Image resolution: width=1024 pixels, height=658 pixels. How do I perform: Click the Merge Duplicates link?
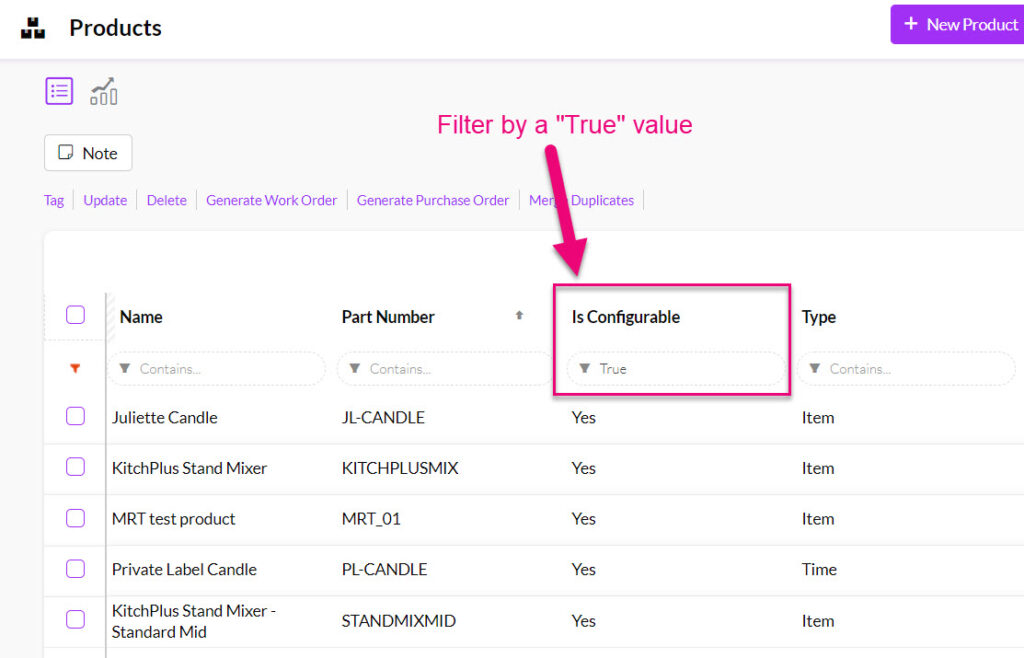point(581,200)
